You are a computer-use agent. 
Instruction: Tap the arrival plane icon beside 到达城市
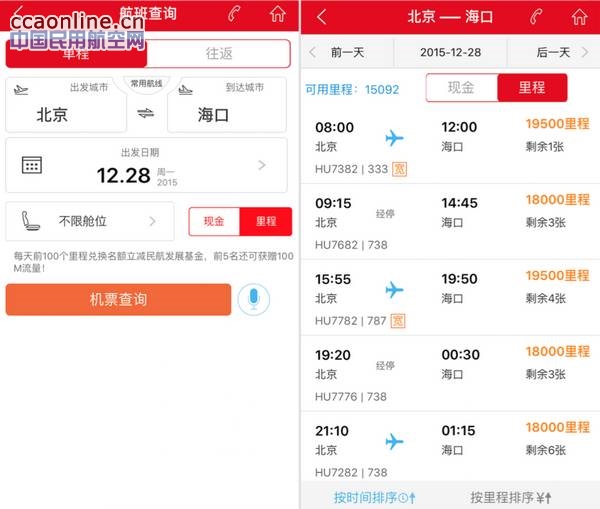point(186,90)
